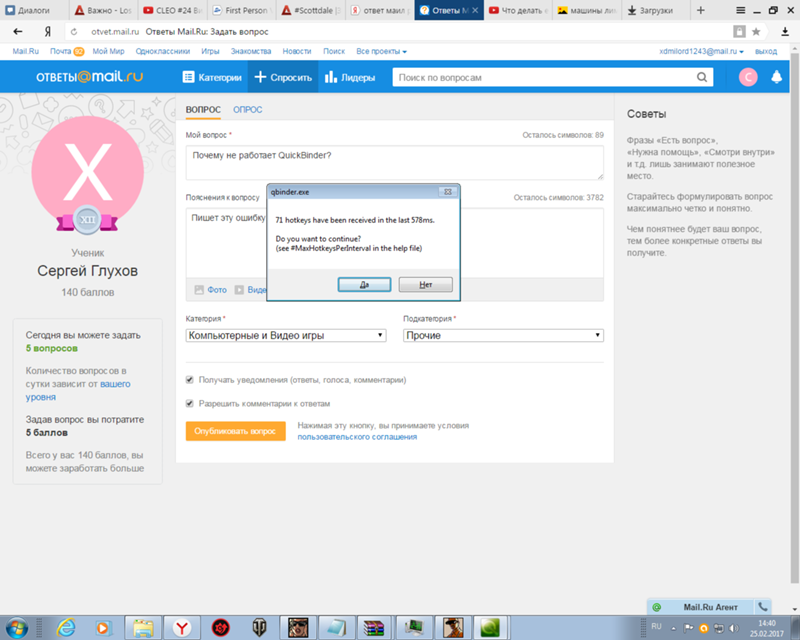Open a new browser tab with plus
The height and width of the screenshot is (640, 800).
click(701, 10)
